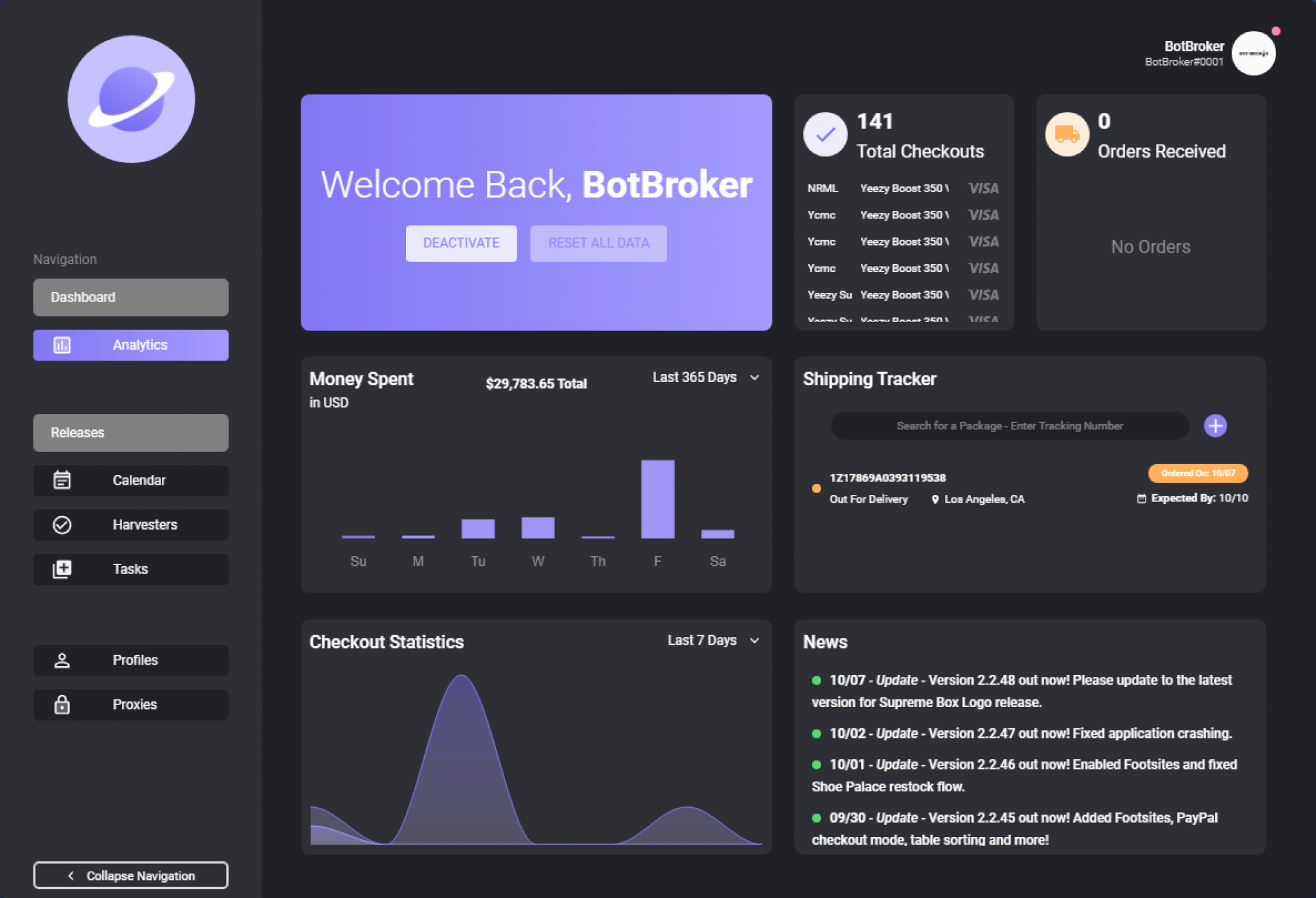Click the Out For Delivery status
The width and height of the screenshot is (1316, 898).
click(869, 499)
